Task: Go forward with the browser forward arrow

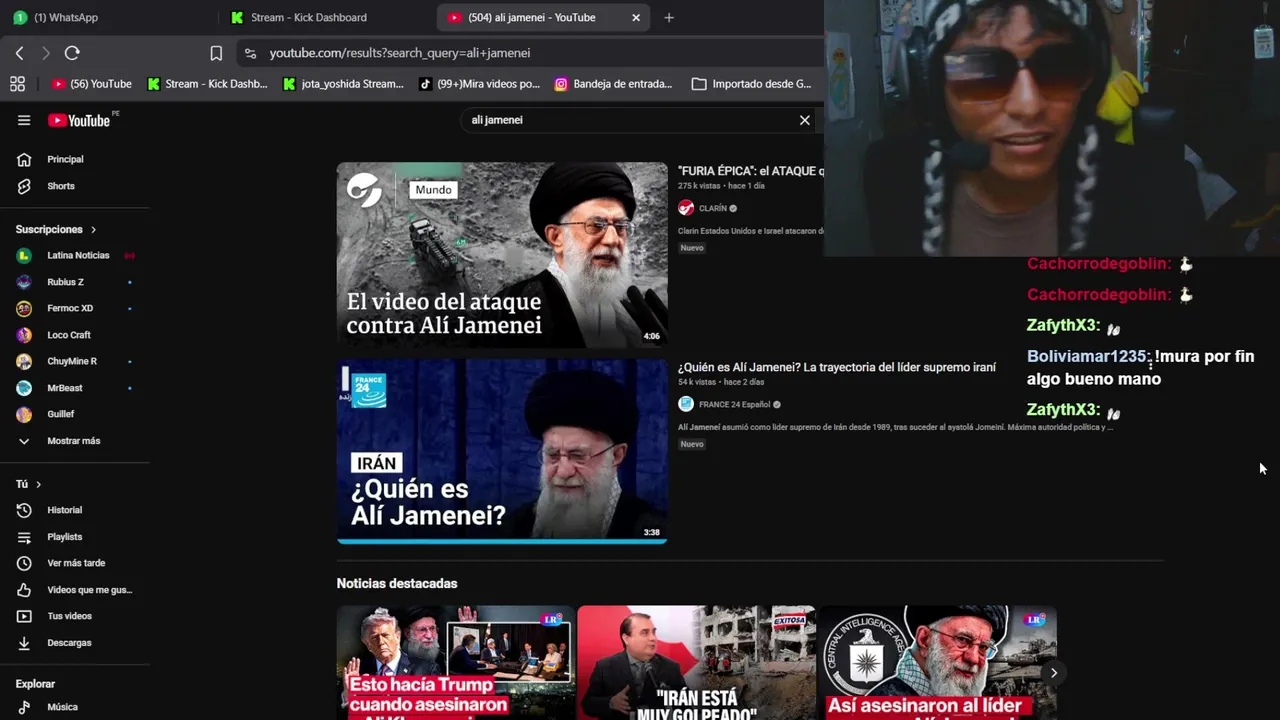Action: click(x=46, y=53)
